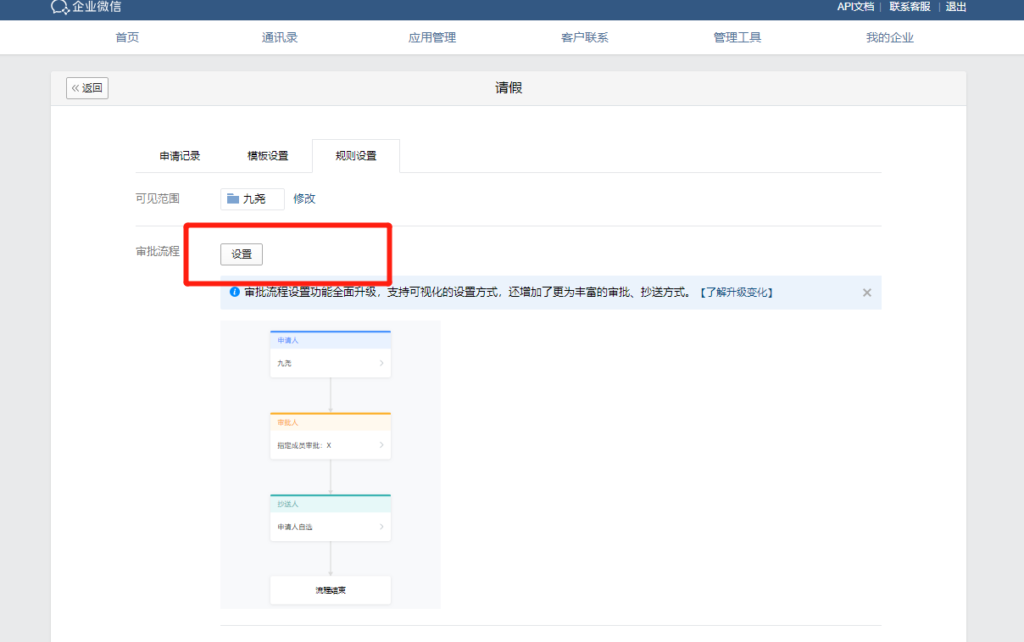
Task: Go to 应用管理 navigation item
Action: coord(432,38)
